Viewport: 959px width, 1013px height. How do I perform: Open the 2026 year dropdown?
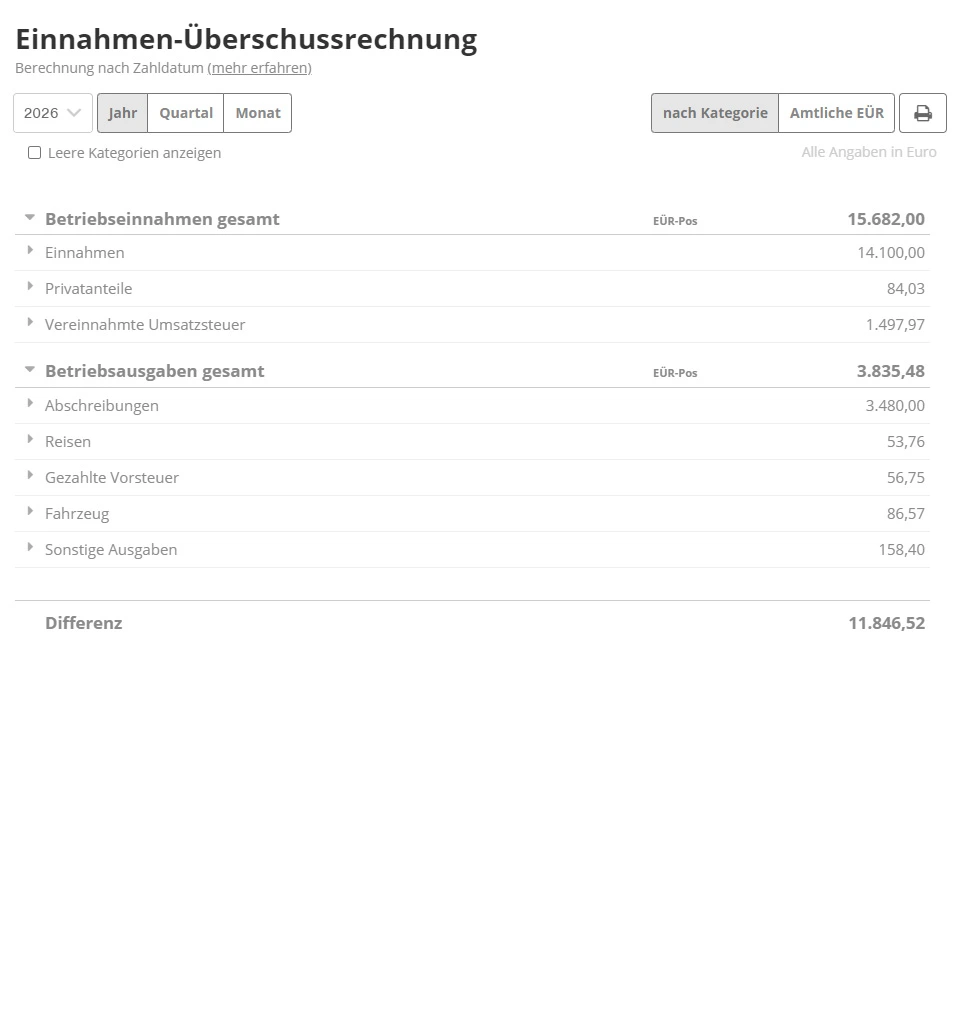[53, 113]
